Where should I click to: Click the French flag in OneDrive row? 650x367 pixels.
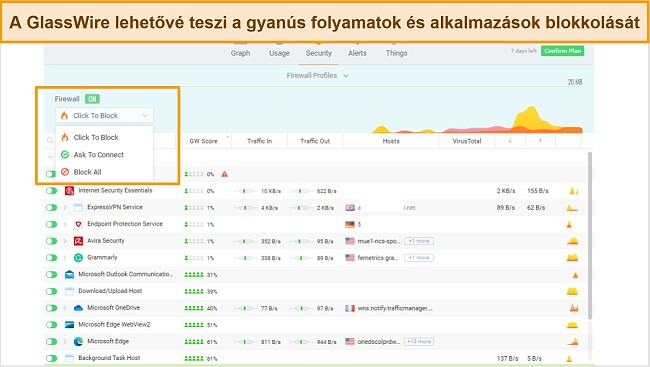coord(350,308)
